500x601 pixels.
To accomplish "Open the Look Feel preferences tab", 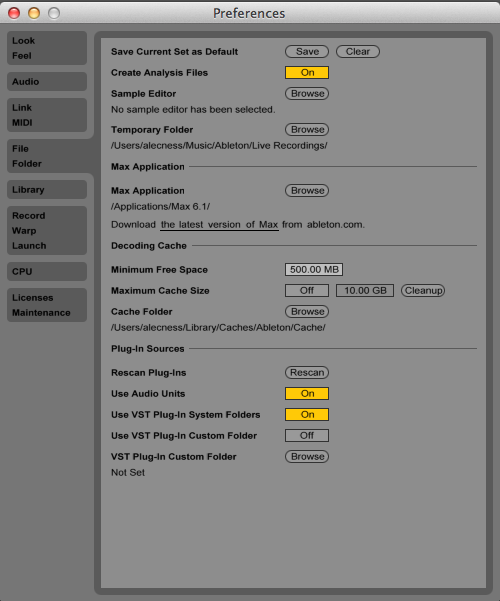I will coord(47,48).
